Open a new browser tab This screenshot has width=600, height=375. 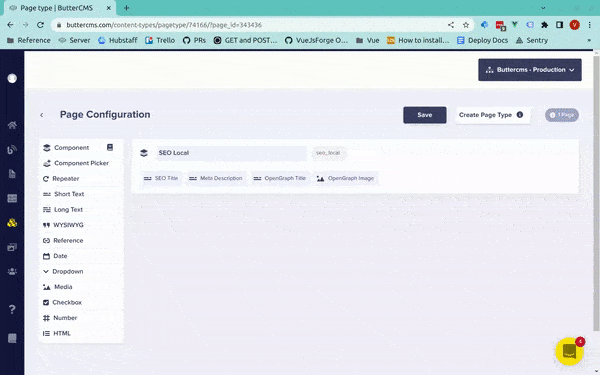point(126,8)
